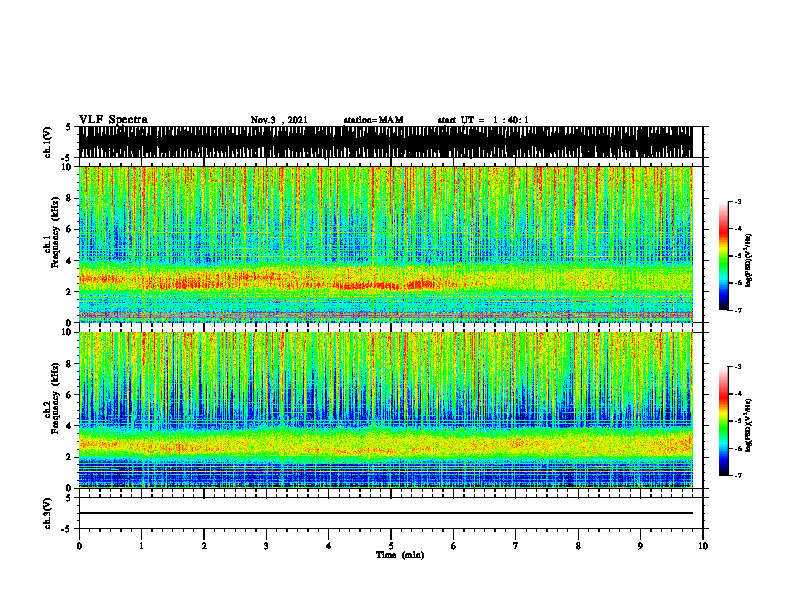Click time-axis tick label "6" minutes
Screen dimensions: 792x612
tap(454, 546)
